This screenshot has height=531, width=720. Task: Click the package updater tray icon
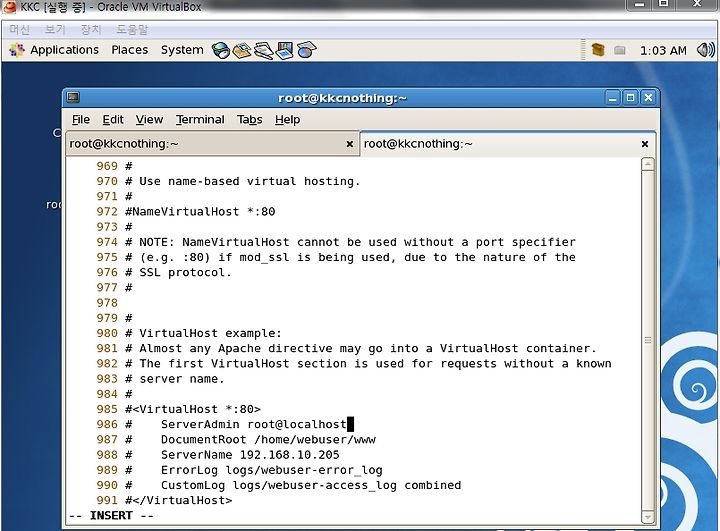(x=598, y=50)
